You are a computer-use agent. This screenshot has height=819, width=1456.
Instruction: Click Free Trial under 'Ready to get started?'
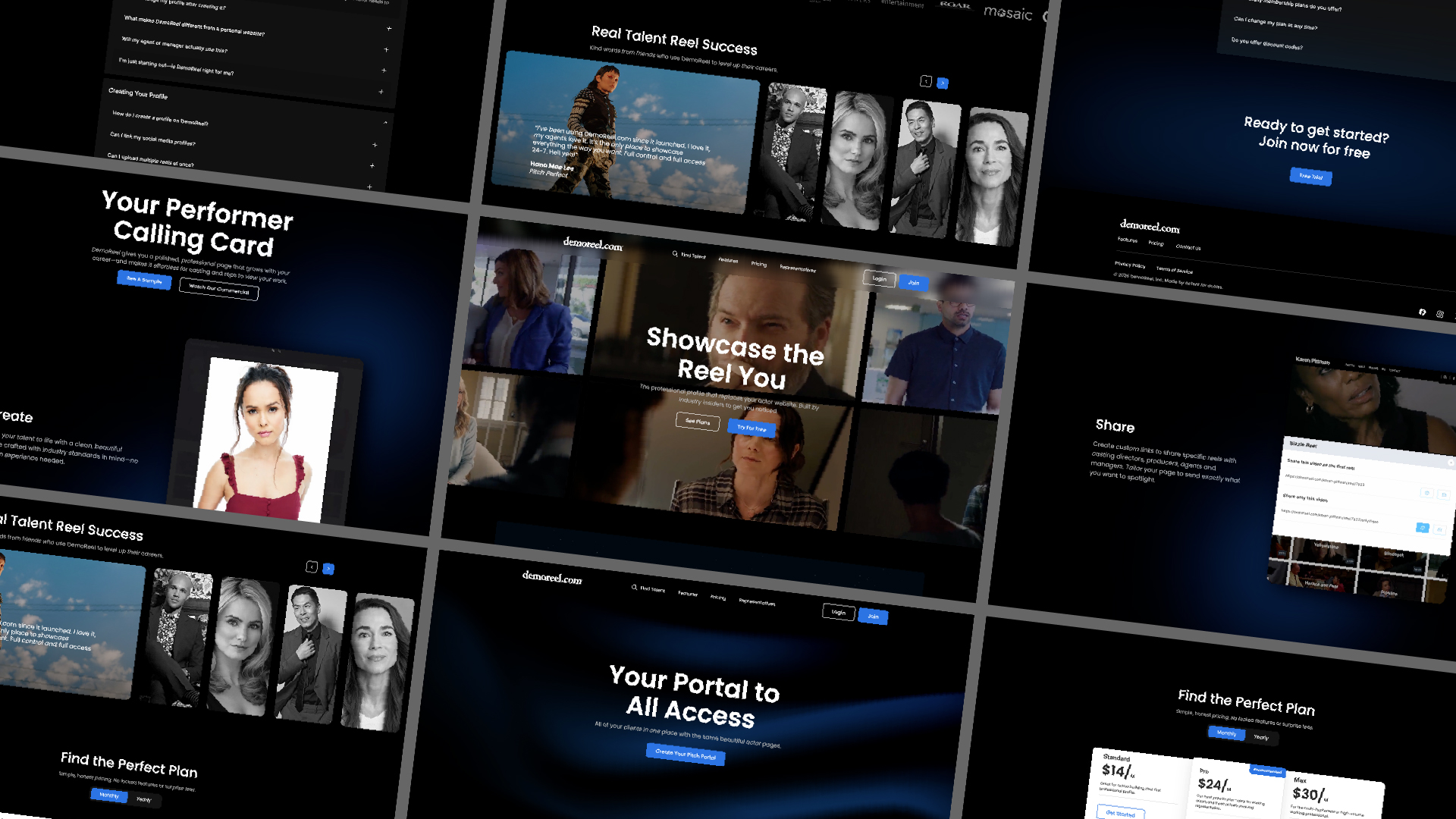click(x=1310, y=176)
